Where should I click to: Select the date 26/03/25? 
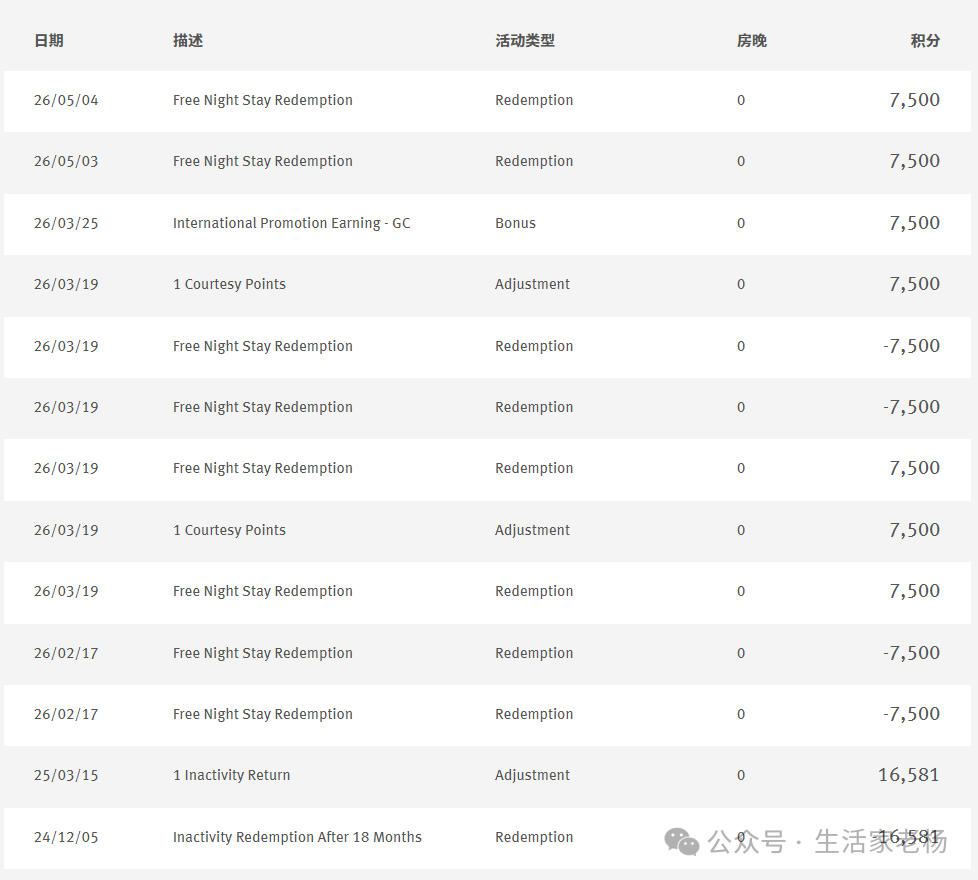(x=66, y=223)
